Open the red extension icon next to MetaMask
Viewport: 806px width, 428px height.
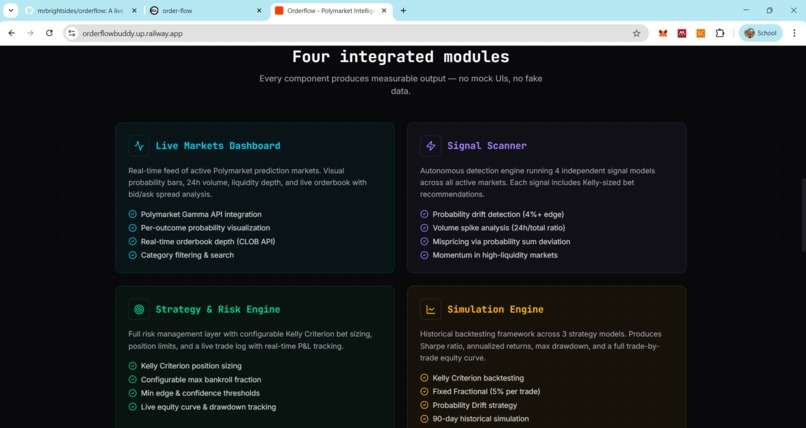[682, 33]
